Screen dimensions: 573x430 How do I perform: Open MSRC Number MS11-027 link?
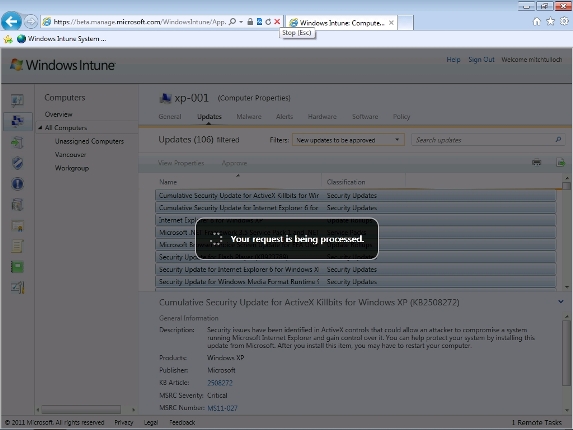(x=222, y=408)
